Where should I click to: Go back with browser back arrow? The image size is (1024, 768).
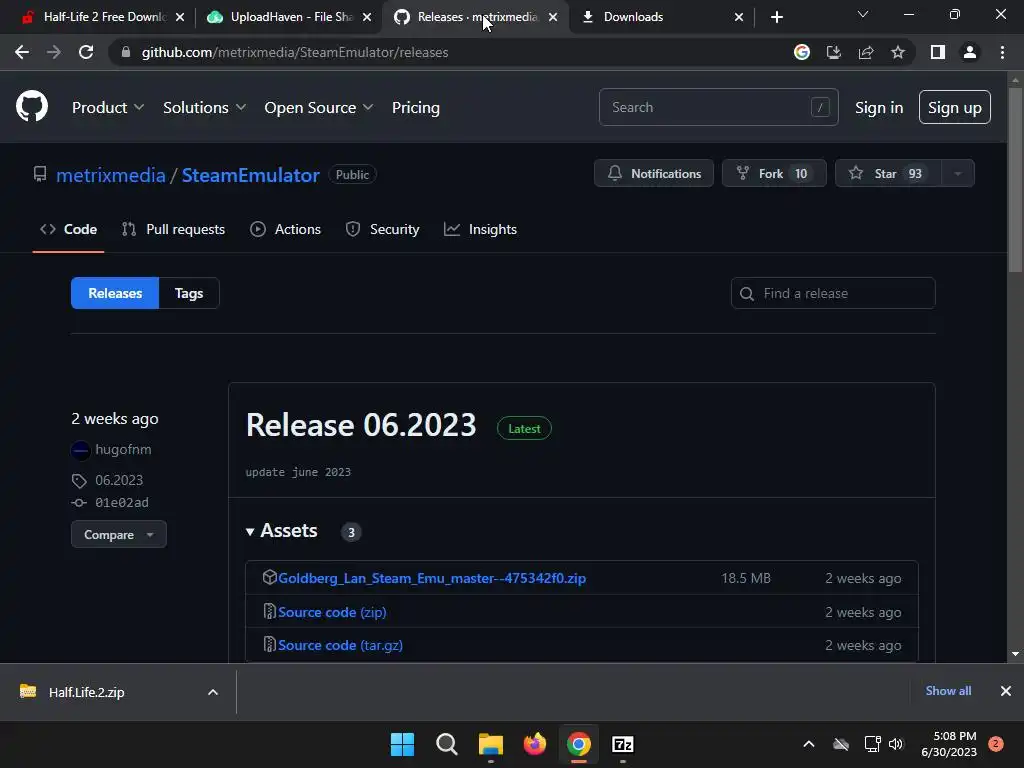point(22,52)
